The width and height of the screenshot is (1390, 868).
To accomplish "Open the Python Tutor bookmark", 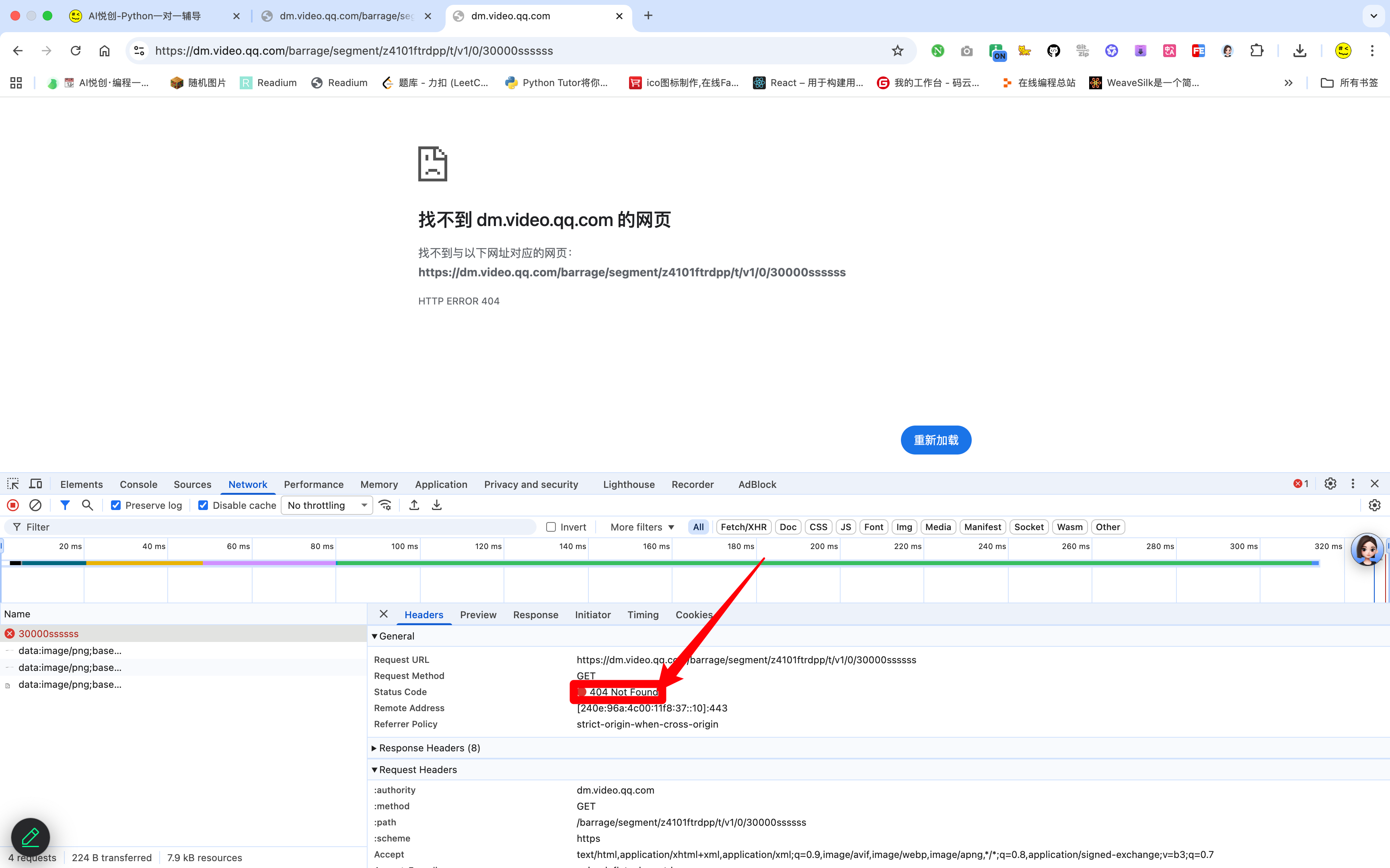I will [556, 83].
